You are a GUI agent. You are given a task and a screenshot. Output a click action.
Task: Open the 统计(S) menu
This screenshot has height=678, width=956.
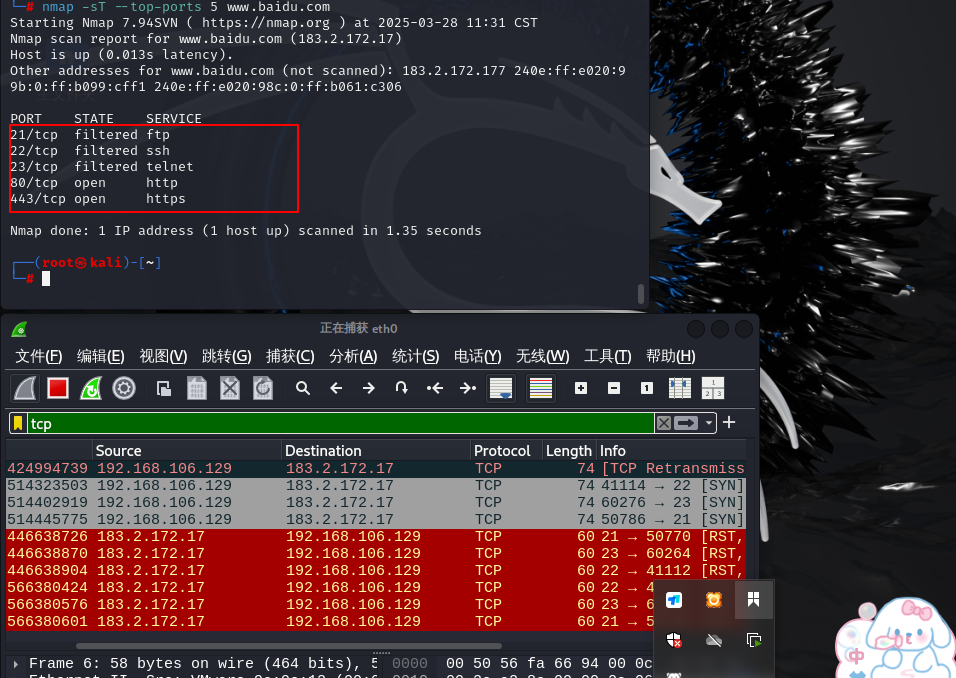[415, 356]
